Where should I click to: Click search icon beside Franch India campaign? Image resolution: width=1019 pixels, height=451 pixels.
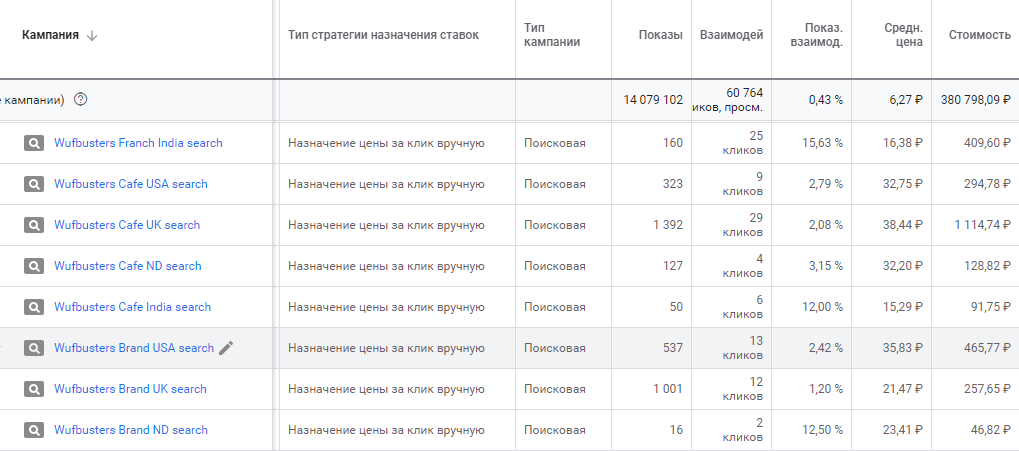point(35,143)
